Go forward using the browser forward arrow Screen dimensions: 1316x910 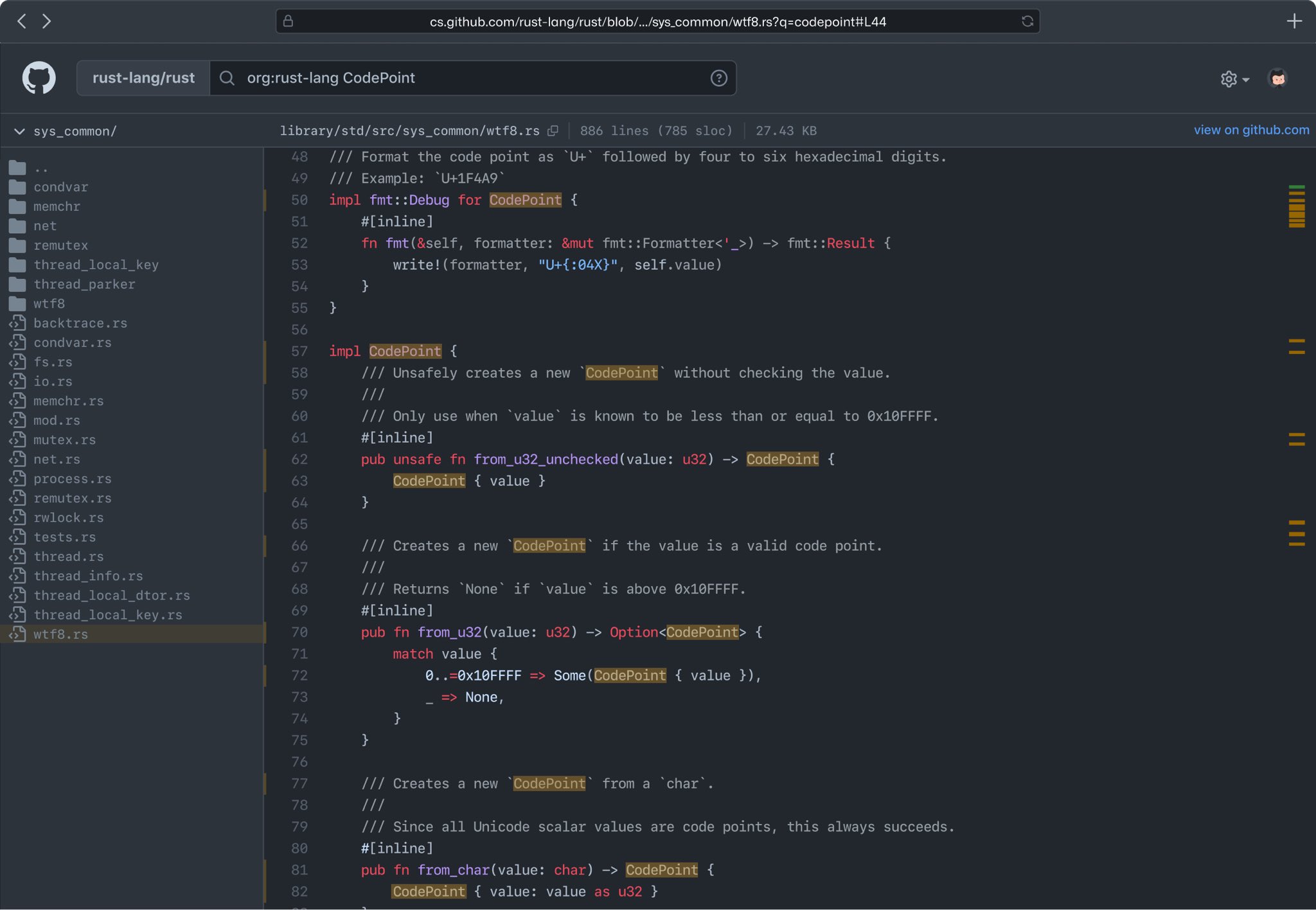(x=47, y=21)
